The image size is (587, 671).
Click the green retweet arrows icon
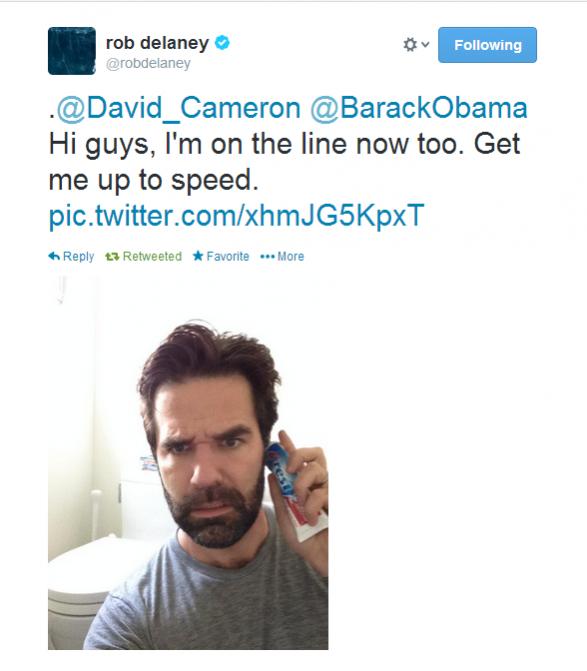click(112, 256)
